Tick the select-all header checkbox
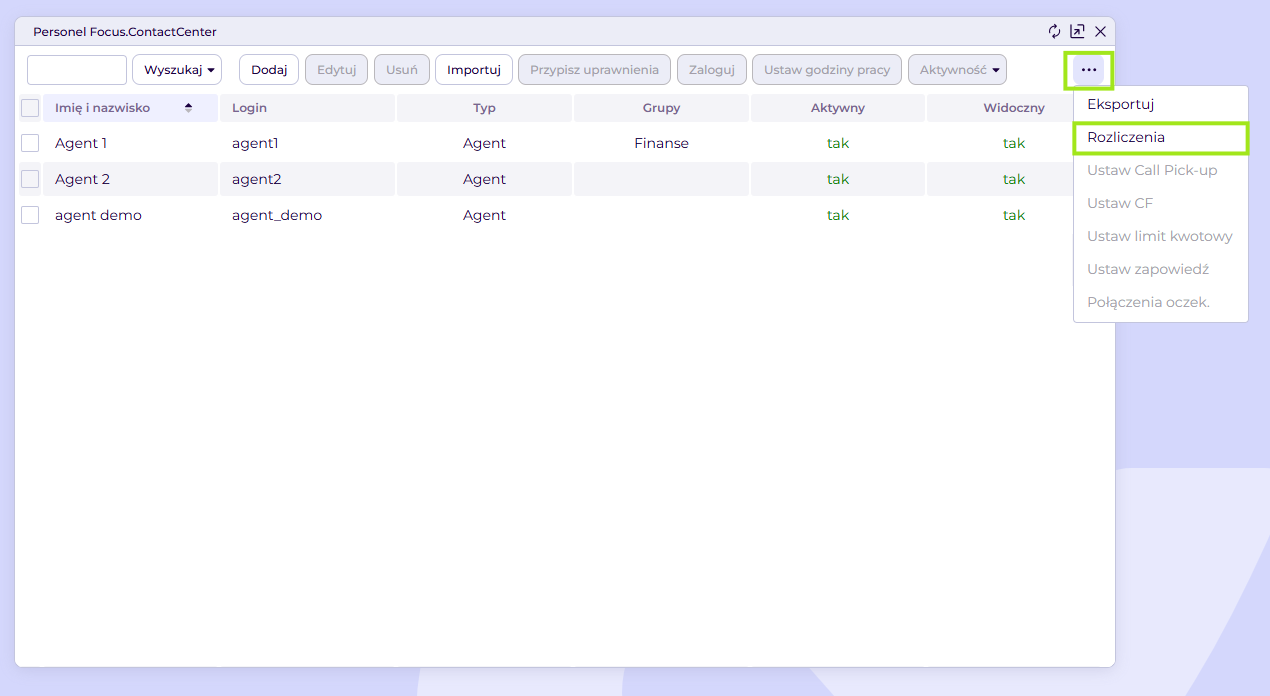This screenshot has width=1270, height=696. [30, 108]
